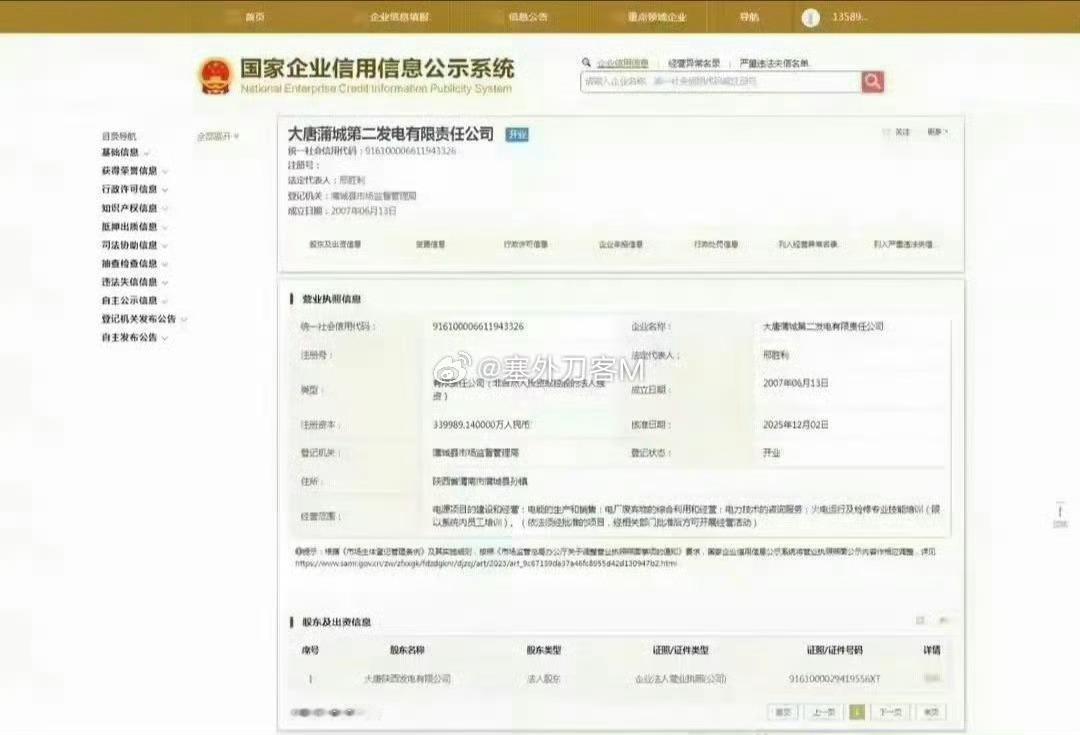This screenshot has height=735, width=1080.
Task: Expand the 行政许可信息 sidebar section
Action: tap(134, 189)
